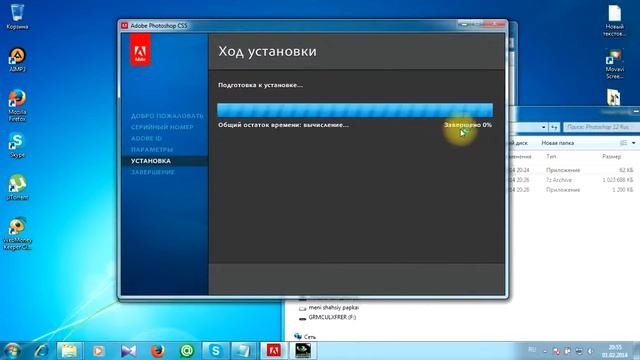
Task: Sort by the Тип column header
Action: (x=551, y=156)
